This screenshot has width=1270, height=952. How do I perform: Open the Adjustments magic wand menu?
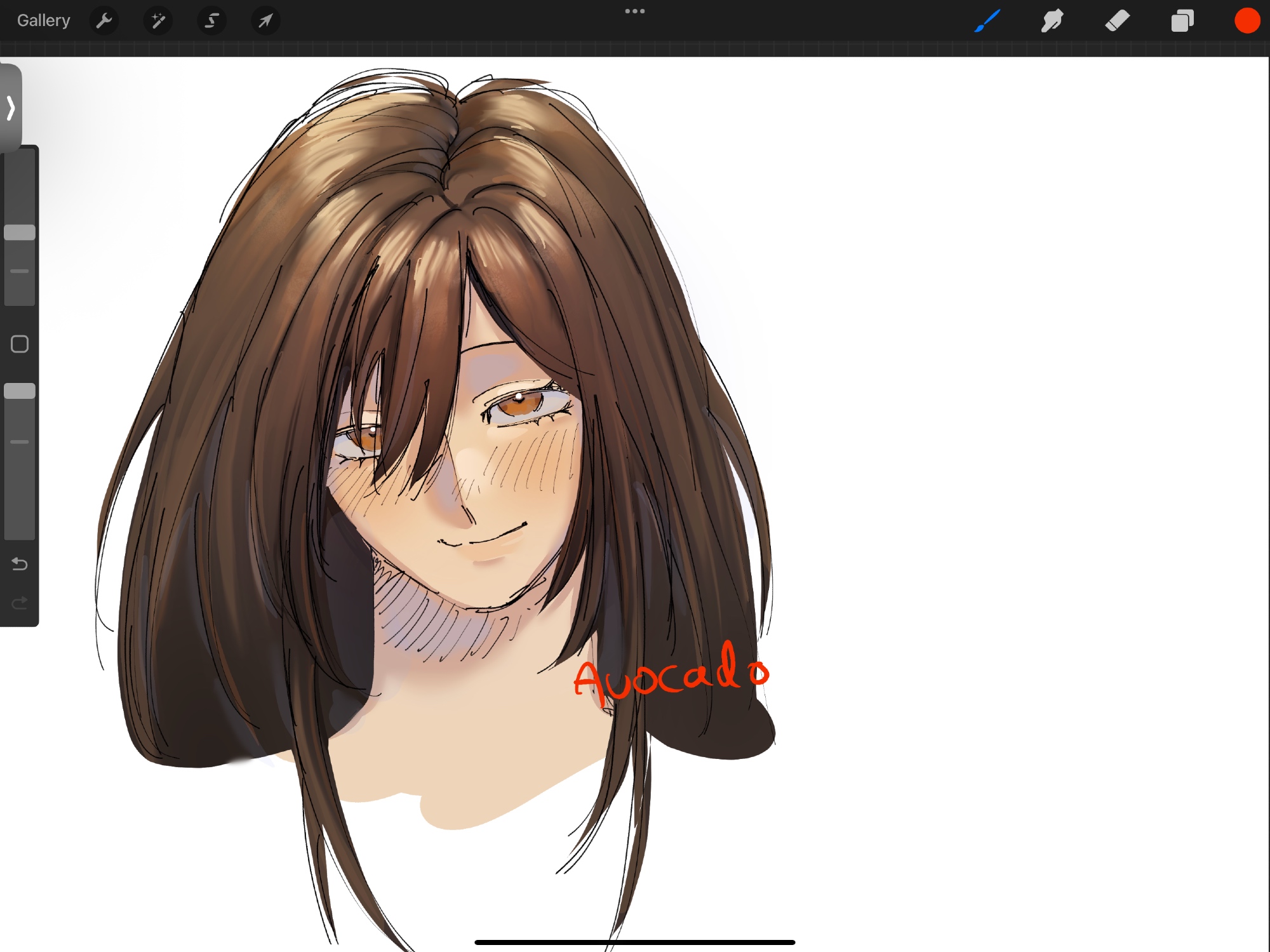click(158, 21)
